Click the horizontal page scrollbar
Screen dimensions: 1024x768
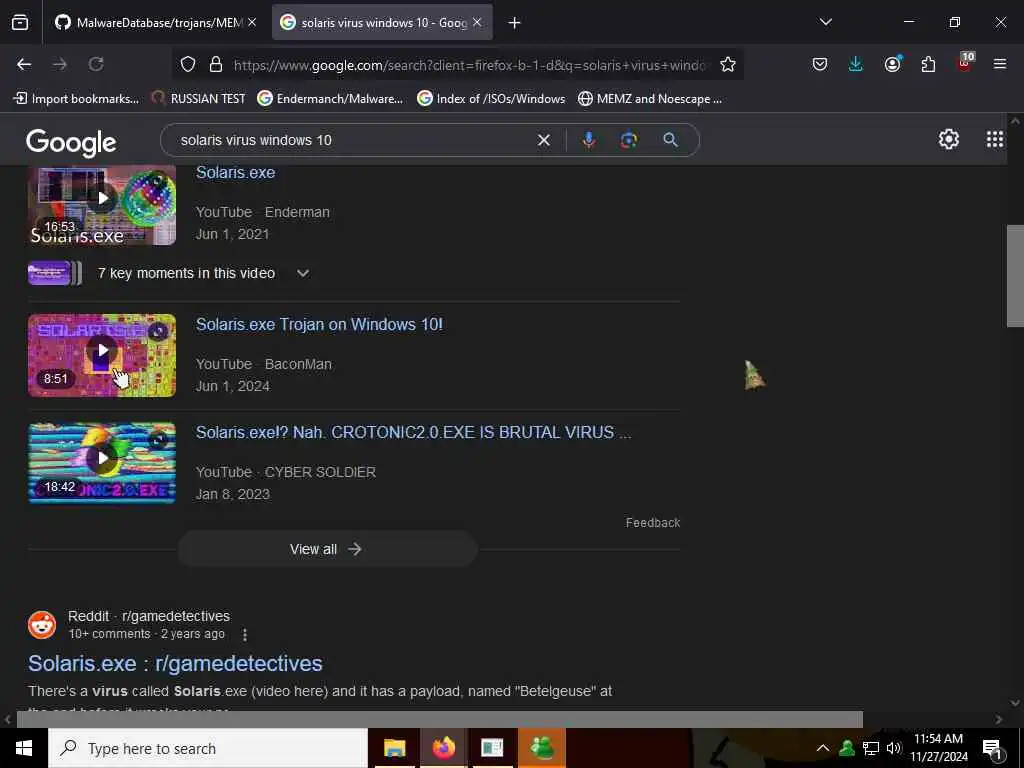[x=440, y=719]
